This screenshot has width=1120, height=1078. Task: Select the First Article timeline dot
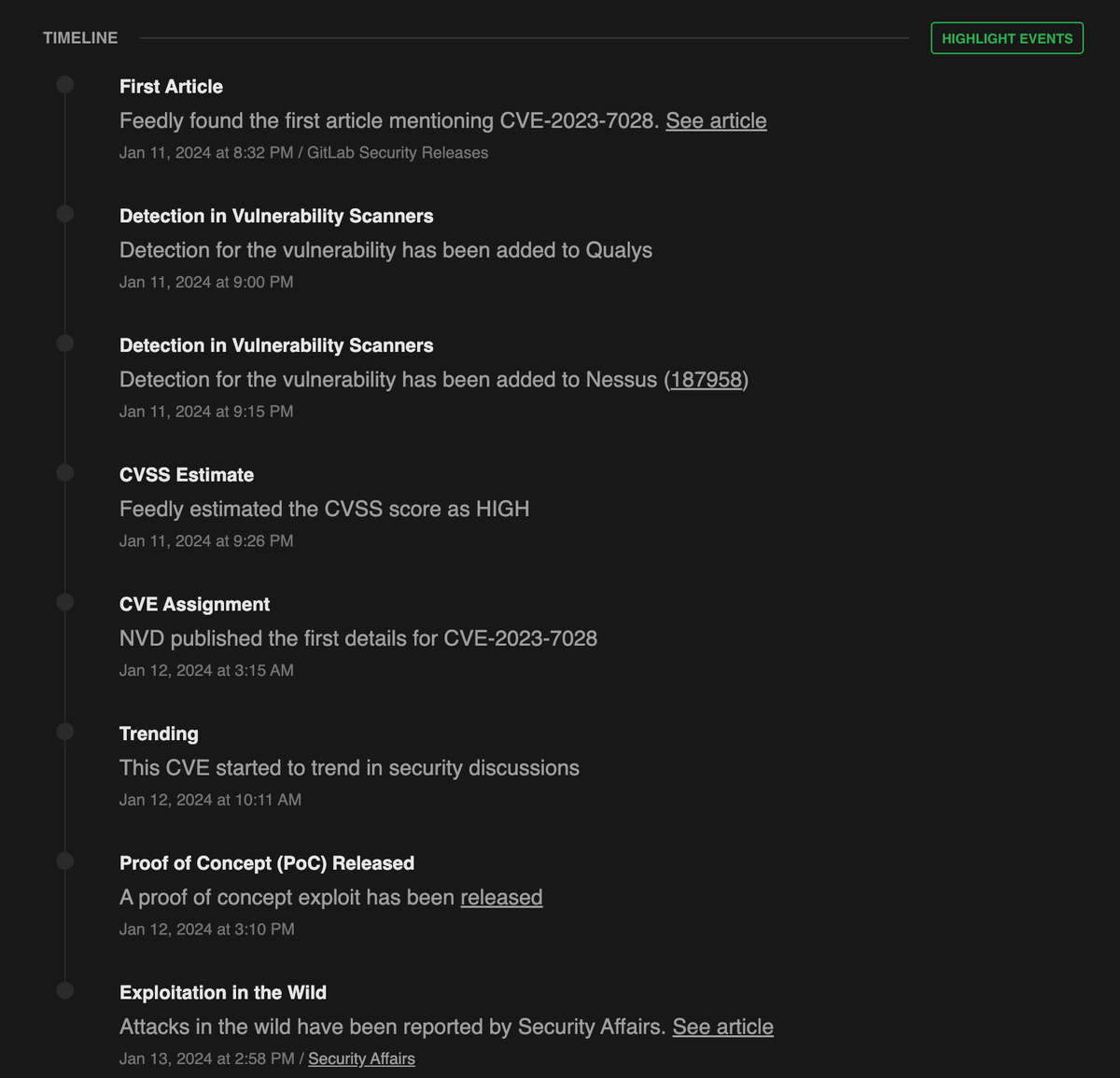[x=64, y=85]
